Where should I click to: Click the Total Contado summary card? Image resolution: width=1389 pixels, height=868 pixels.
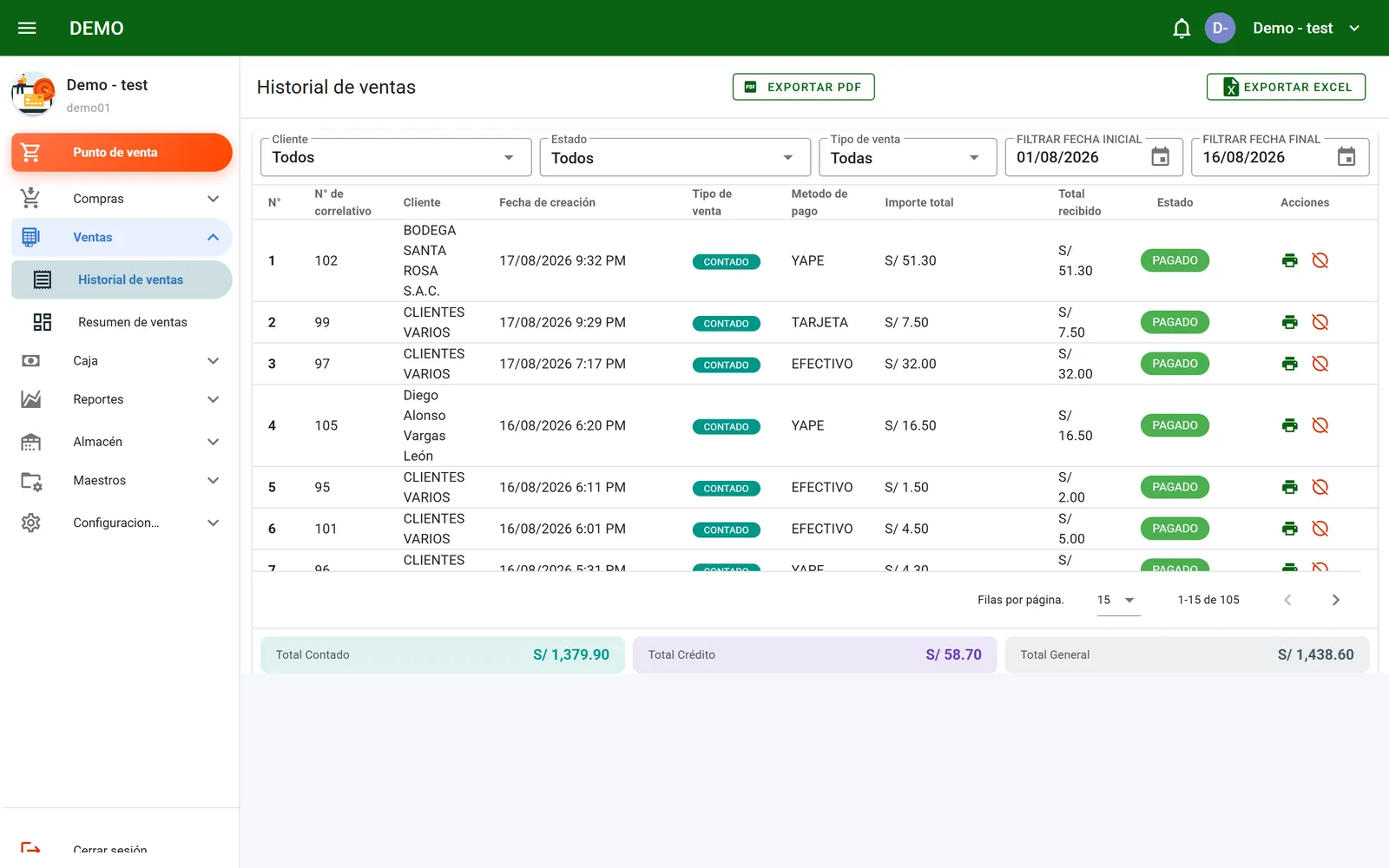coord(442,654)
